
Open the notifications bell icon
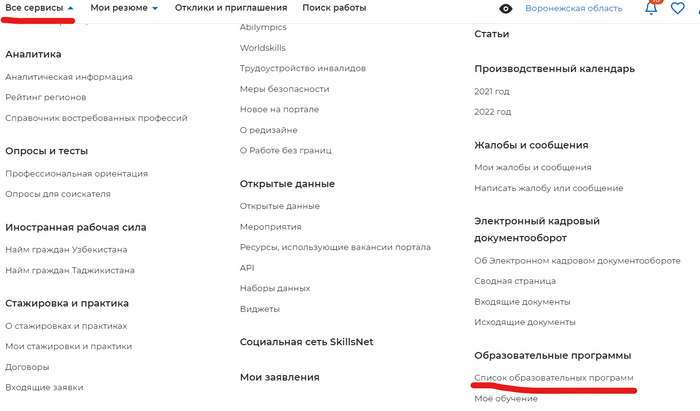click(x=651, y=8)
